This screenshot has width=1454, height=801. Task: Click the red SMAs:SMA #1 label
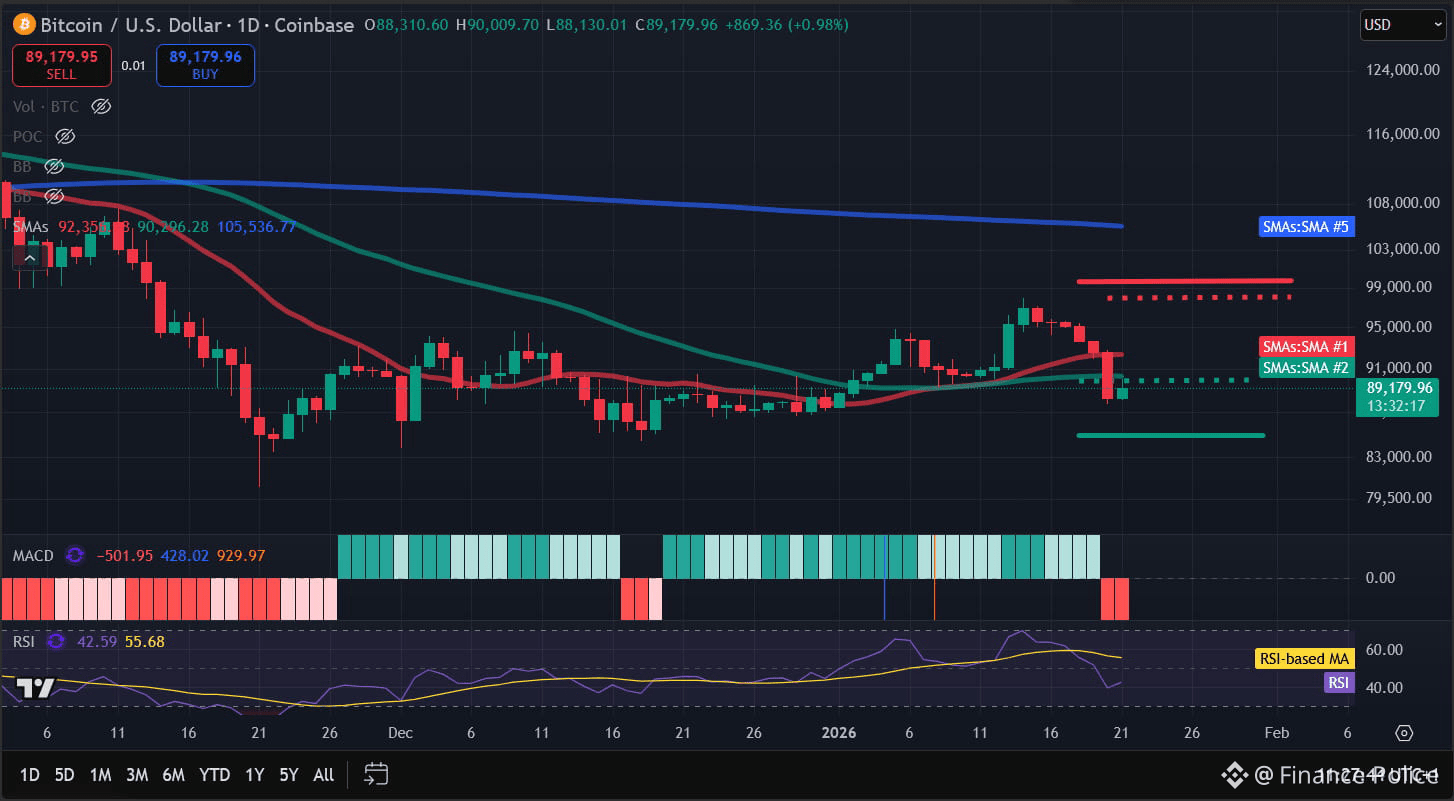tap(1305, 347)
